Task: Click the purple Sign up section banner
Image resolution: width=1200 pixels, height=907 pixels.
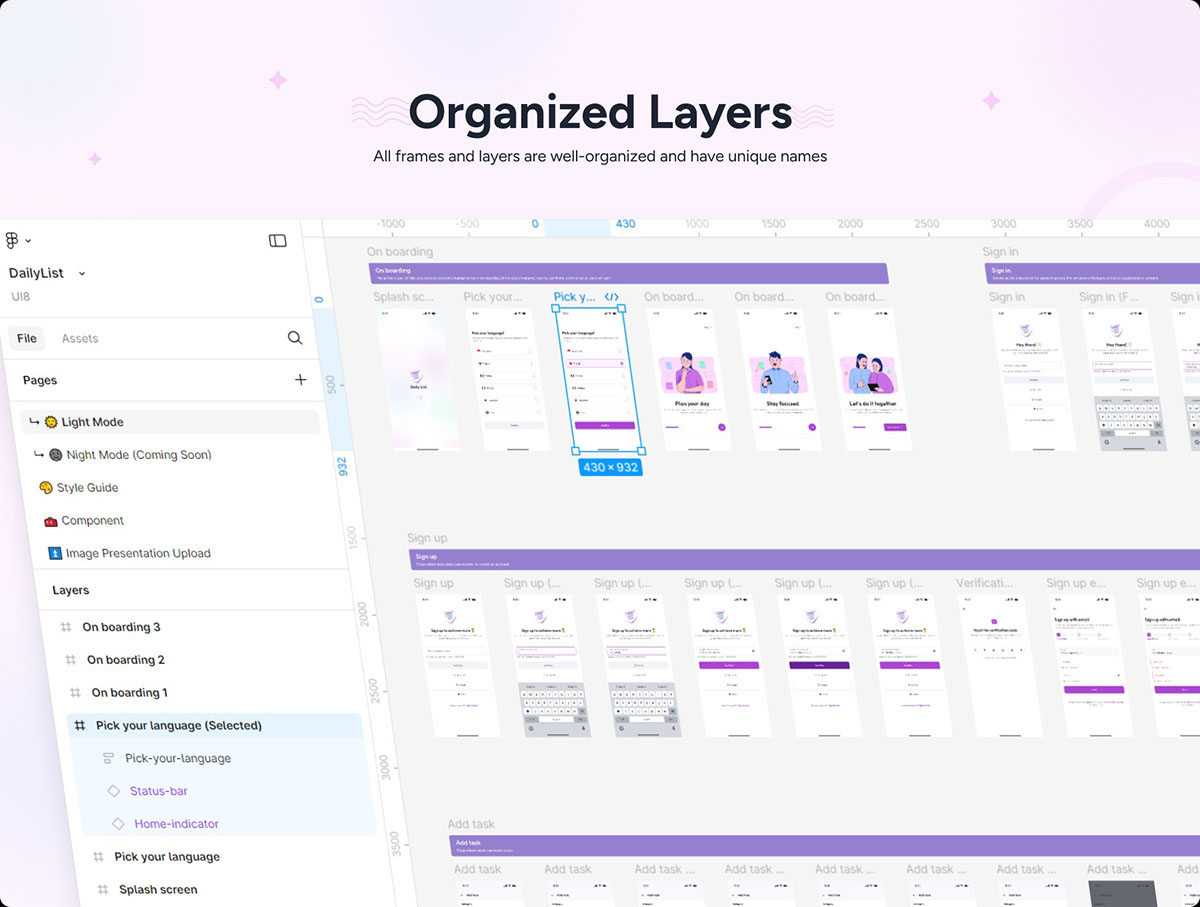Action: pos(804,559)
